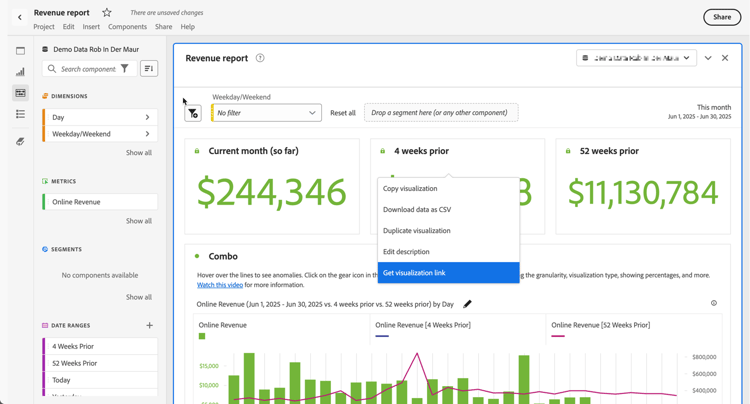This screenshot has width=750, height=404.
Task: Click the pencil edit icon by chart title
Action: coord(467,304)
